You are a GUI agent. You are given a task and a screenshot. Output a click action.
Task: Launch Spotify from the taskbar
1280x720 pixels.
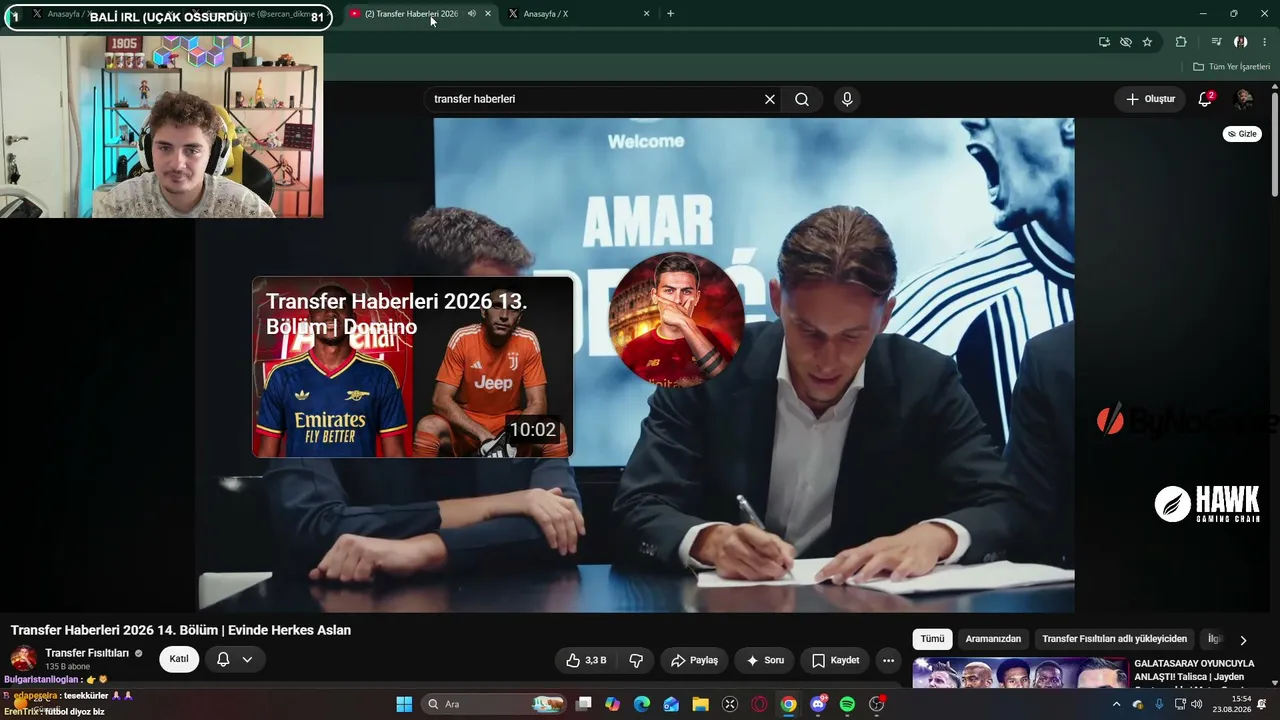tap(847, 704)
